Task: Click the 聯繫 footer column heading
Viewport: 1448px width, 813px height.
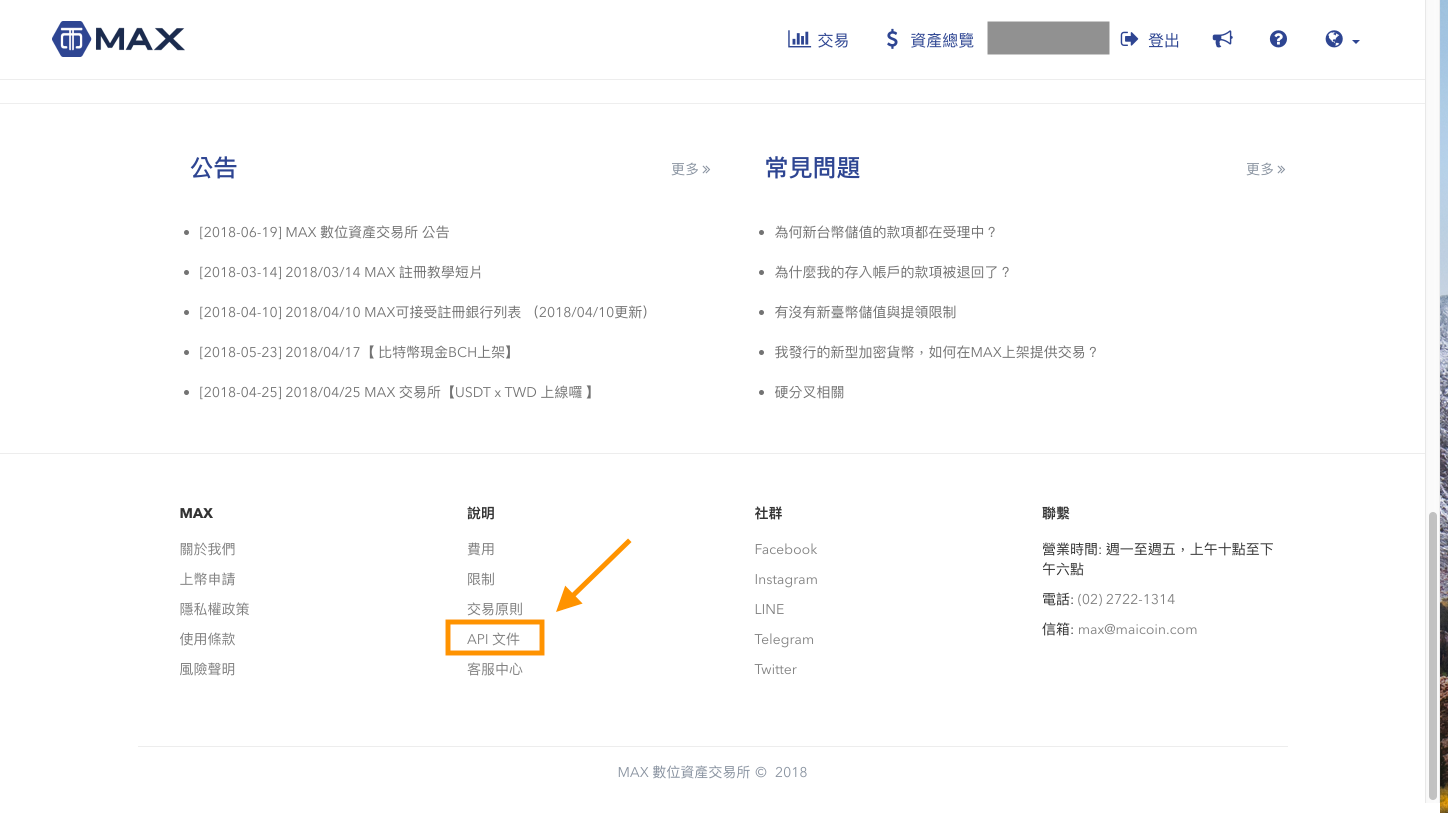Action: point(1056,513)
